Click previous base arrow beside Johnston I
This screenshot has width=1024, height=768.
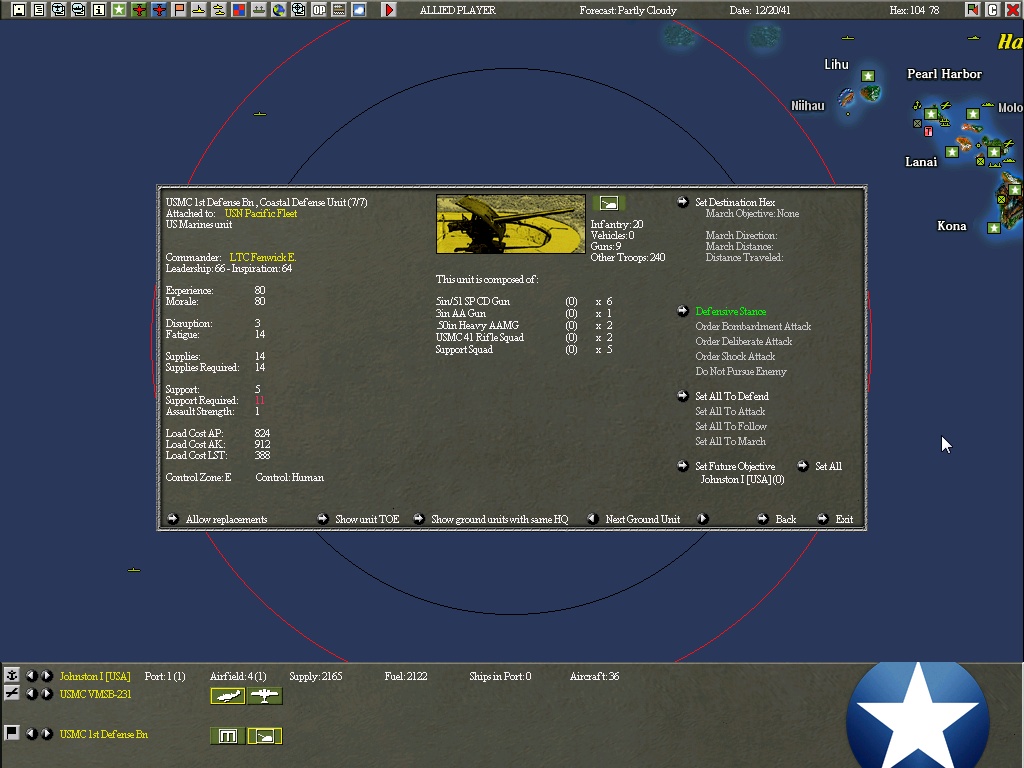tap(31, 675)
